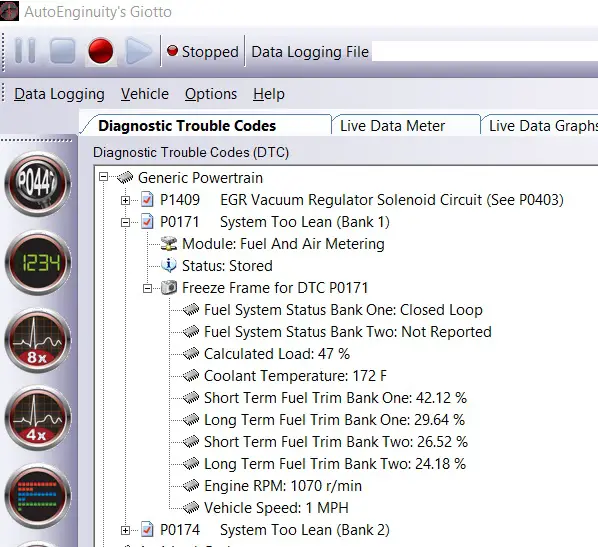The width and height of the screenshot is (598, 547).
Task: Select the Status: Stored row
Action: (x=227, y=266)
